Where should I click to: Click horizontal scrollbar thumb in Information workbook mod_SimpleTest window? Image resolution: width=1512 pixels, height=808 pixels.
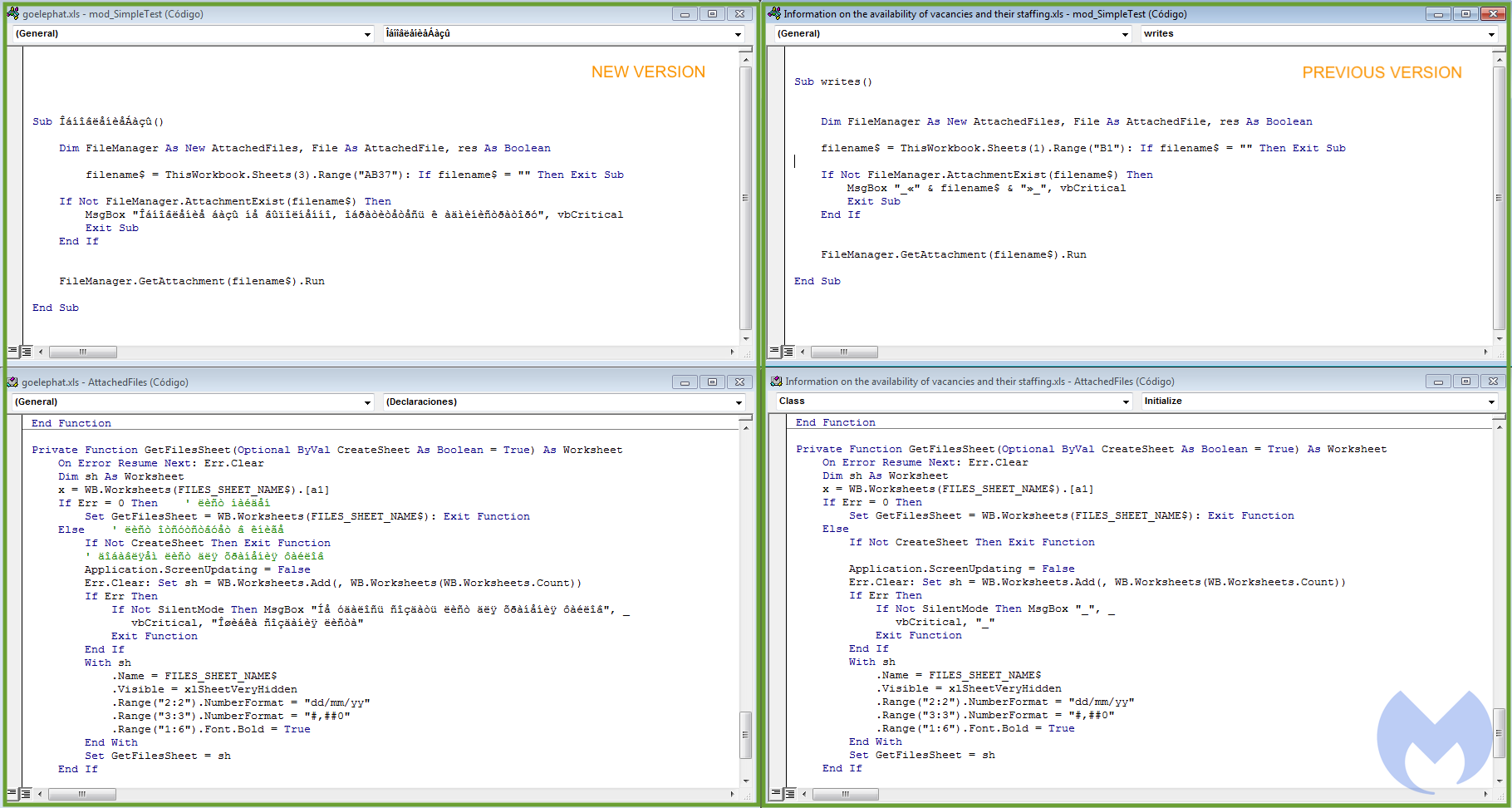click(844, 352)
